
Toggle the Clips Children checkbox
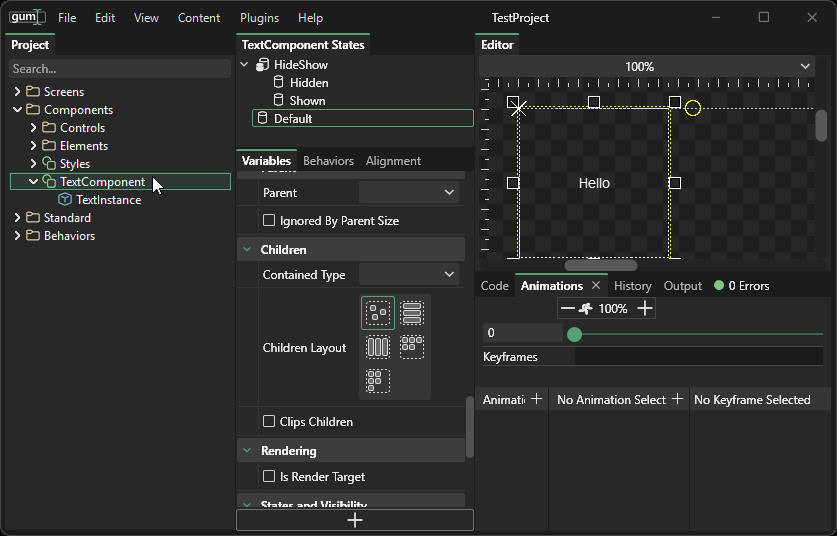point(269,422)
